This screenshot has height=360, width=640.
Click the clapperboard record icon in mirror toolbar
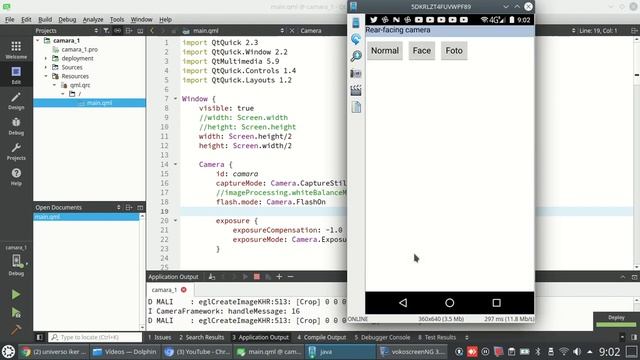pyautogui.click(x=356, y=90)
